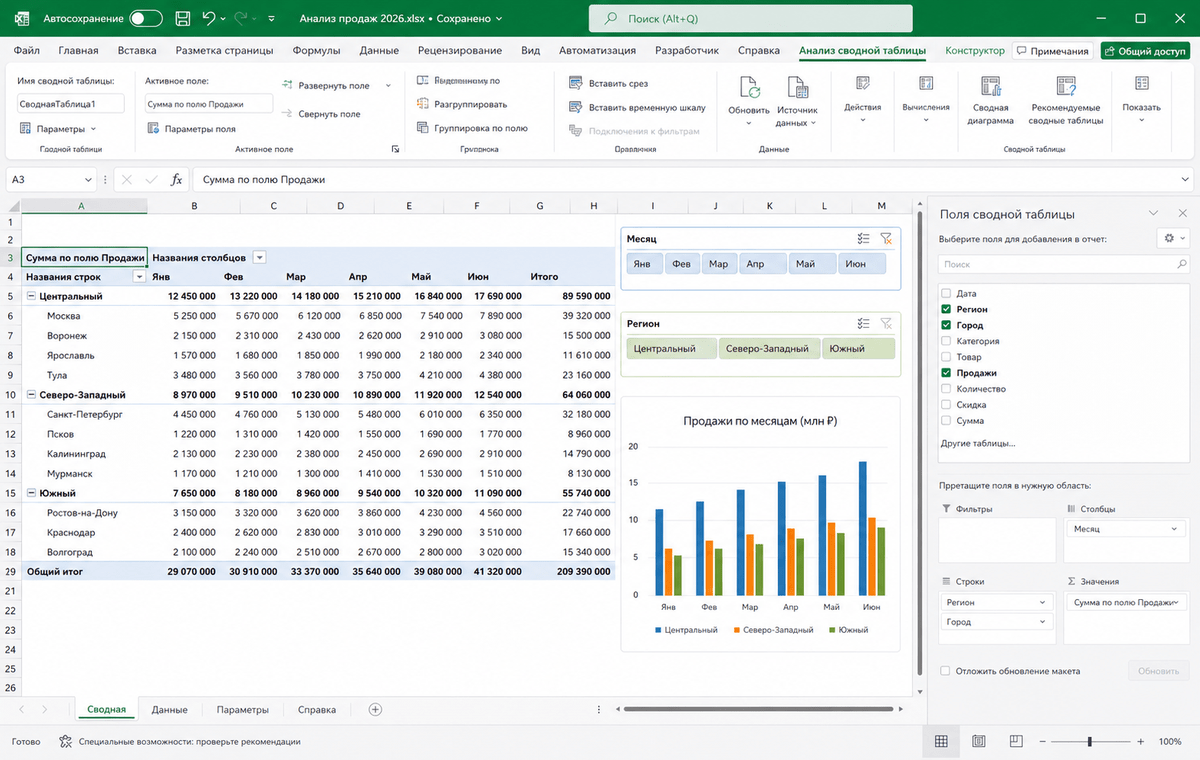Click the Общий доступ share button
The image size is (1200, 760).
click(1144, 51)
